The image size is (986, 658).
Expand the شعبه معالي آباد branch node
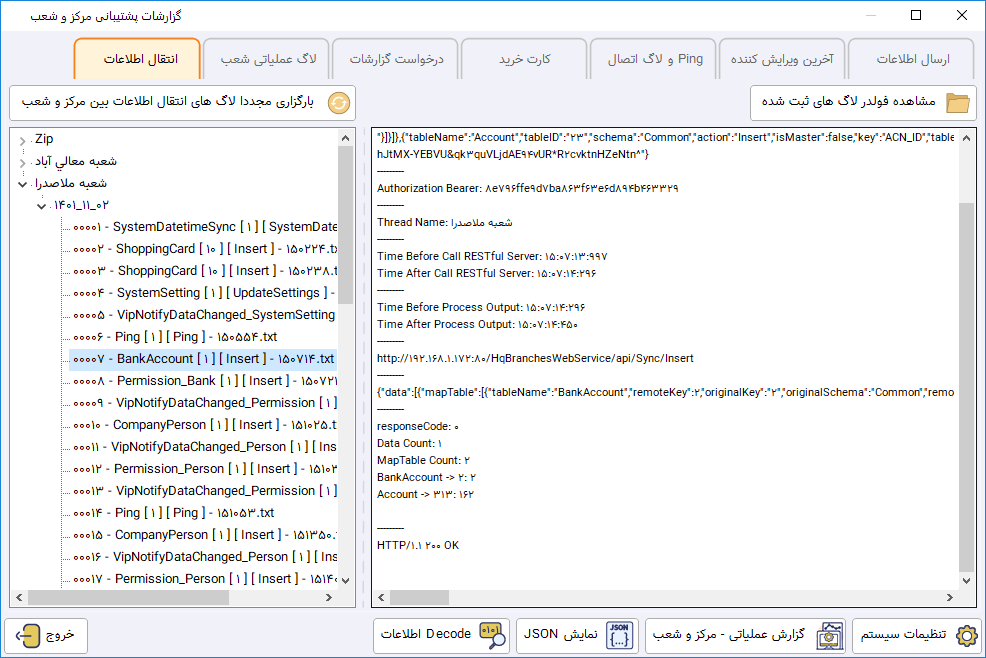click(23, 161)
